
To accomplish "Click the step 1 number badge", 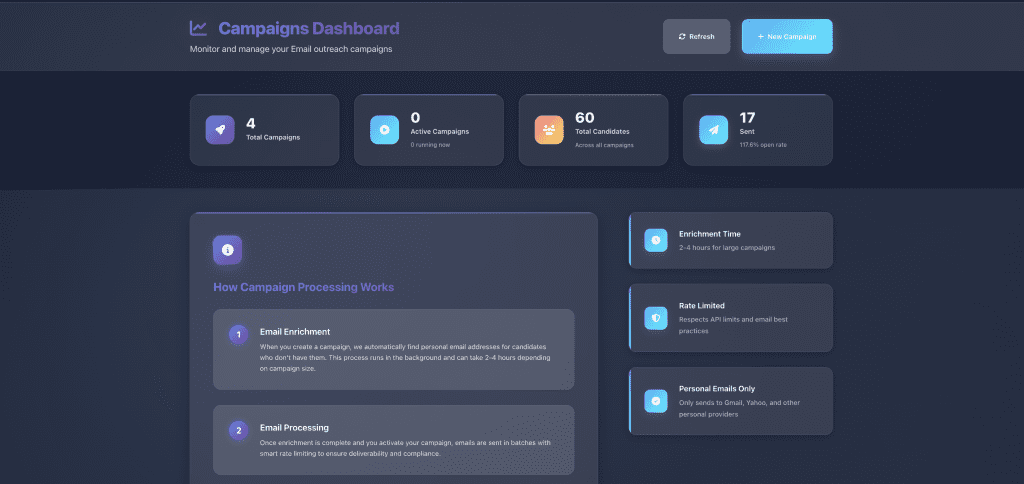I will [x=238, y=335].
